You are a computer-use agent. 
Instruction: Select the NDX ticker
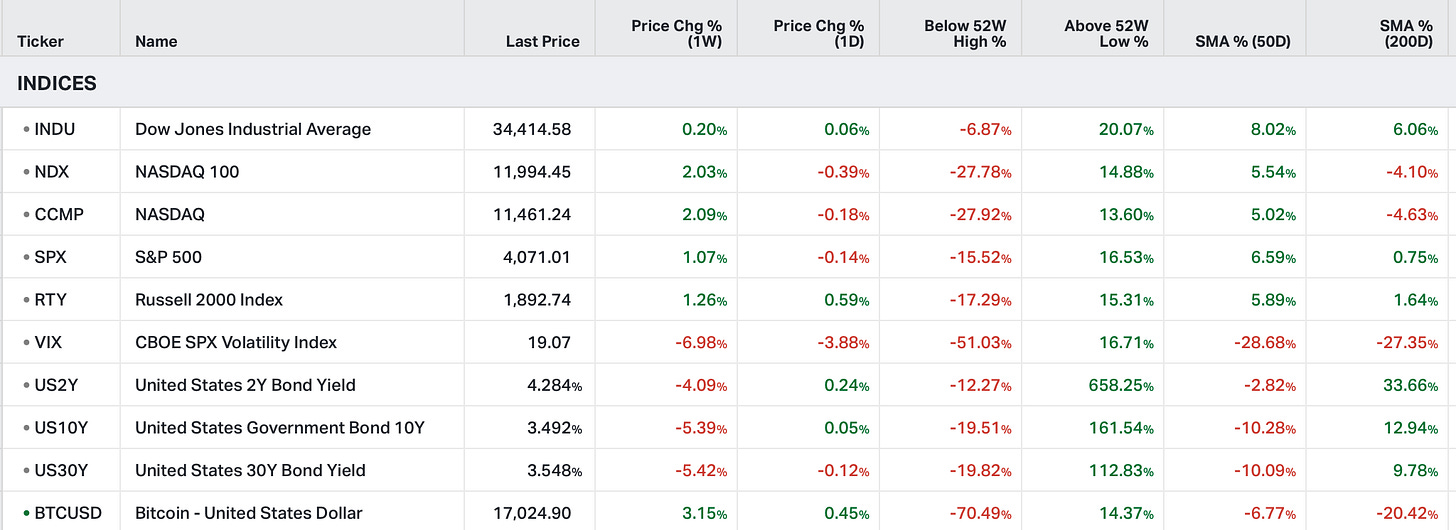pos(52,172)
